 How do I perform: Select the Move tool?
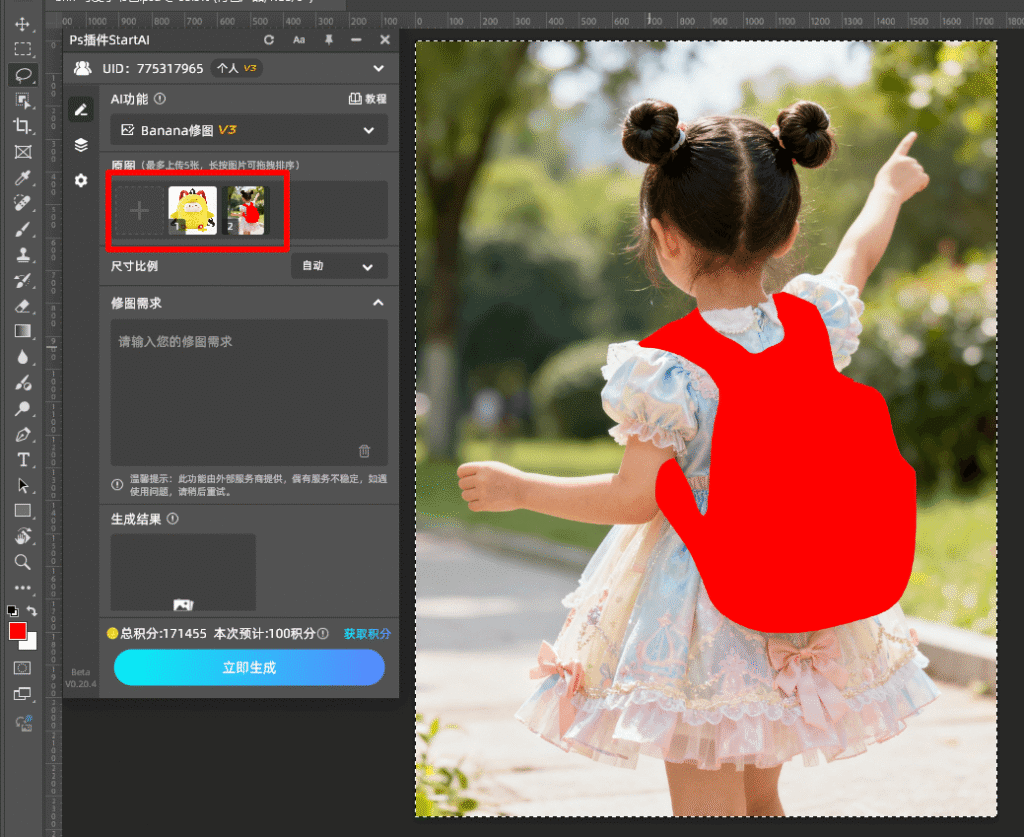[x=22, y=23]
